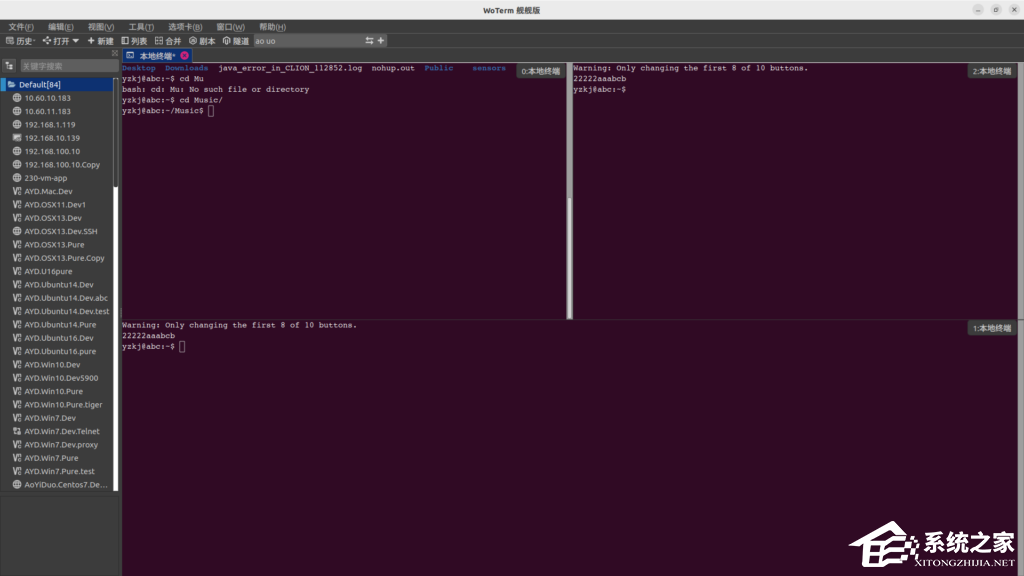
Task: Click the VNC icon beside AYD.U16pure
Action: (17, 271)
